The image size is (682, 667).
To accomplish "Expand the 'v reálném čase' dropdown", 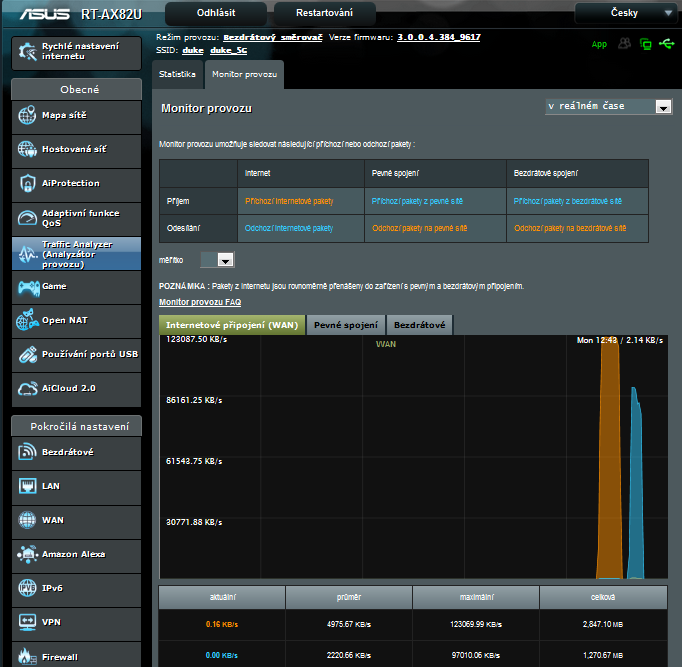I will click(x=608, y=106).
